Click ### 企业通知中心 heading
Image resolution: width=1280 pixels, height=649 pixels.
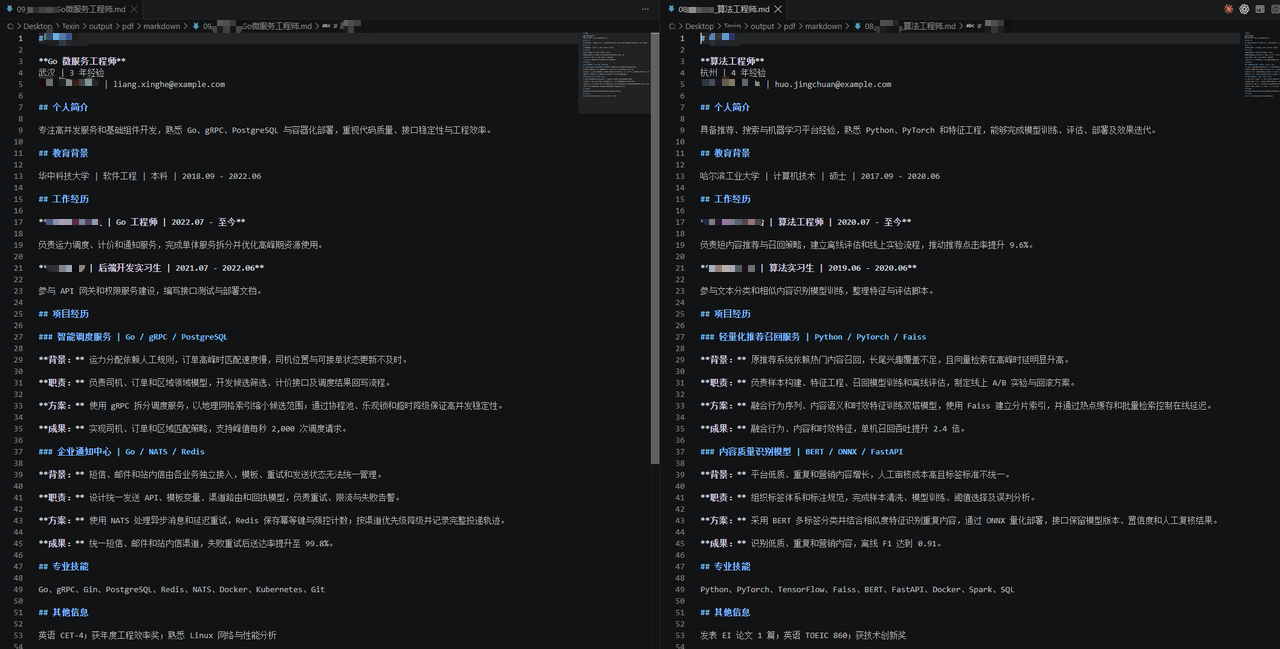(x=121, y=452)
